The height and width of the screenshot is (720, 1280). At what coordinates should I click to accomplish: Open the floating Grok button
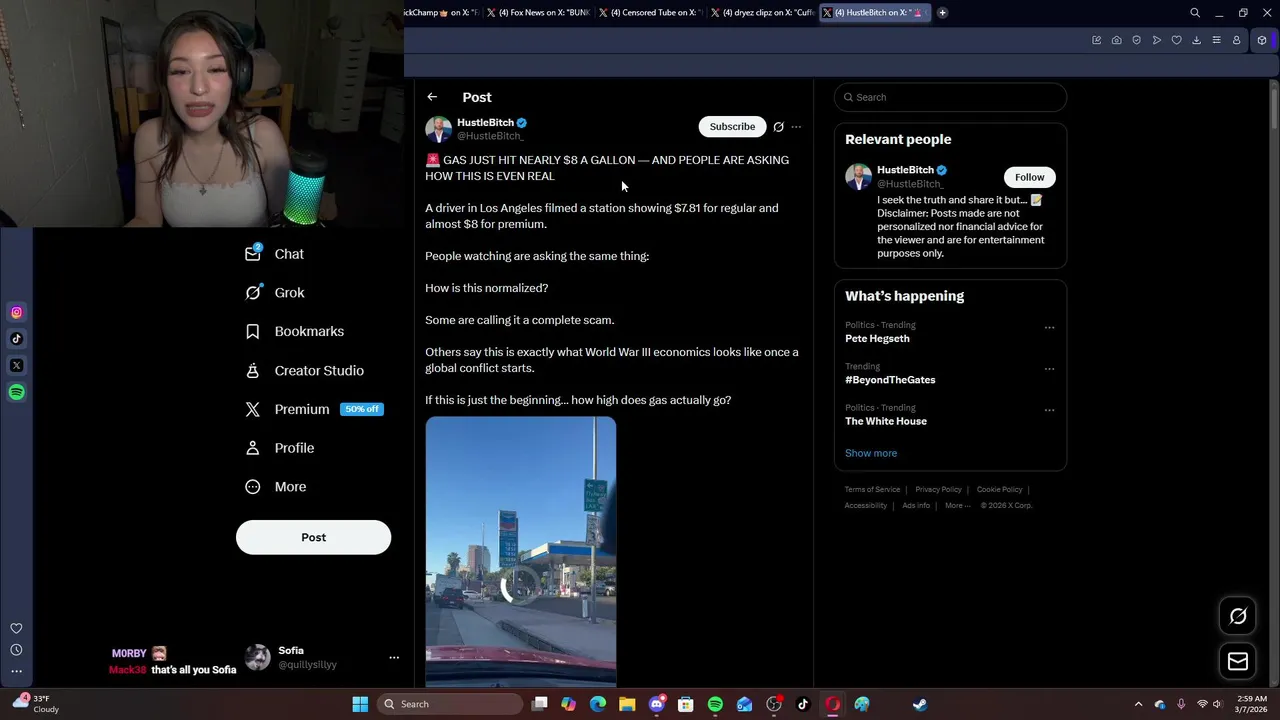(1238, 616)
